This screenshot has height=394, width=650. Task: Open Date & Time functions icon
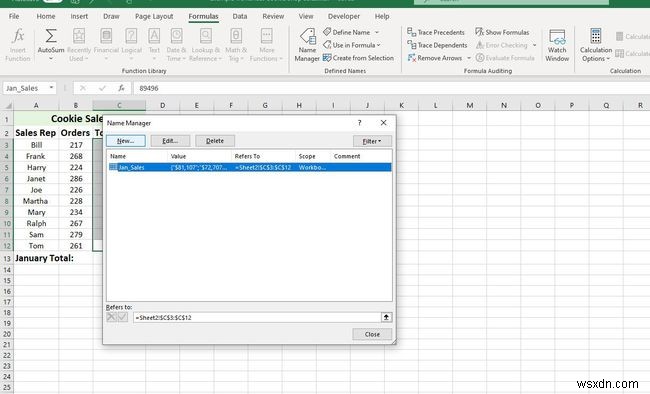coord(177,36)
